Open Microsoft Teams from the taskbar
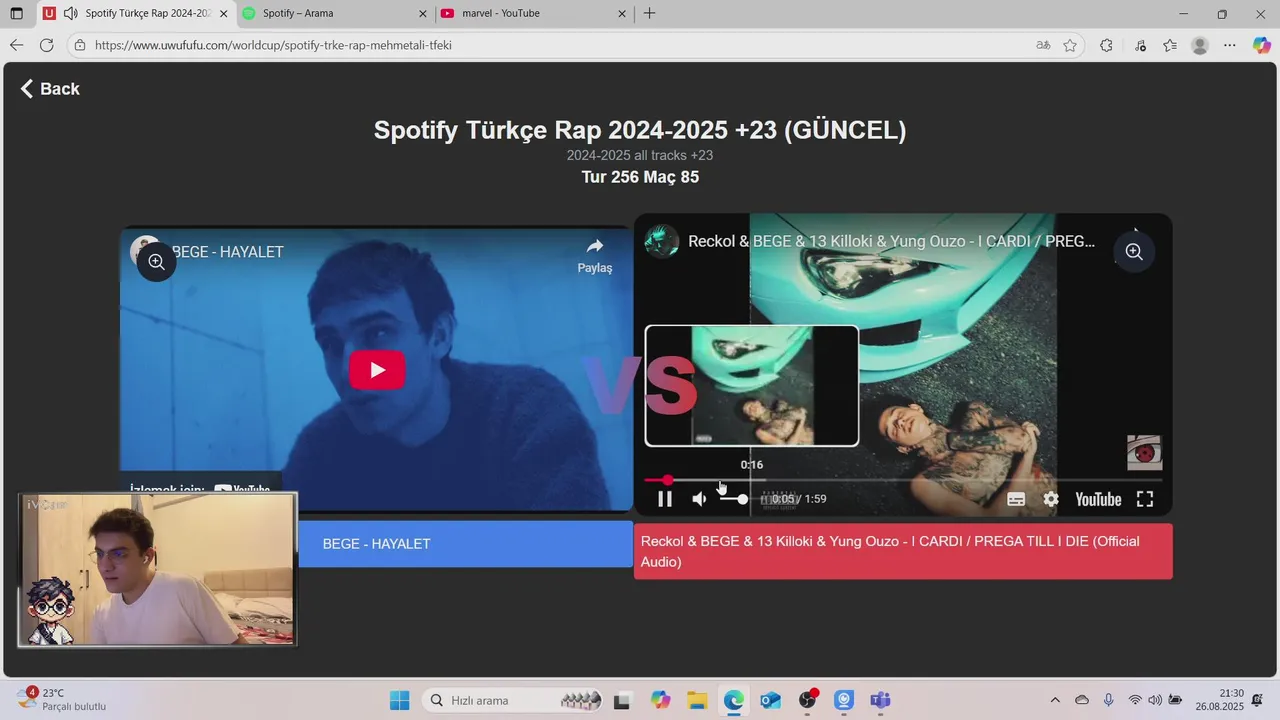1280x720 pixels. click(x=880, y=700)
